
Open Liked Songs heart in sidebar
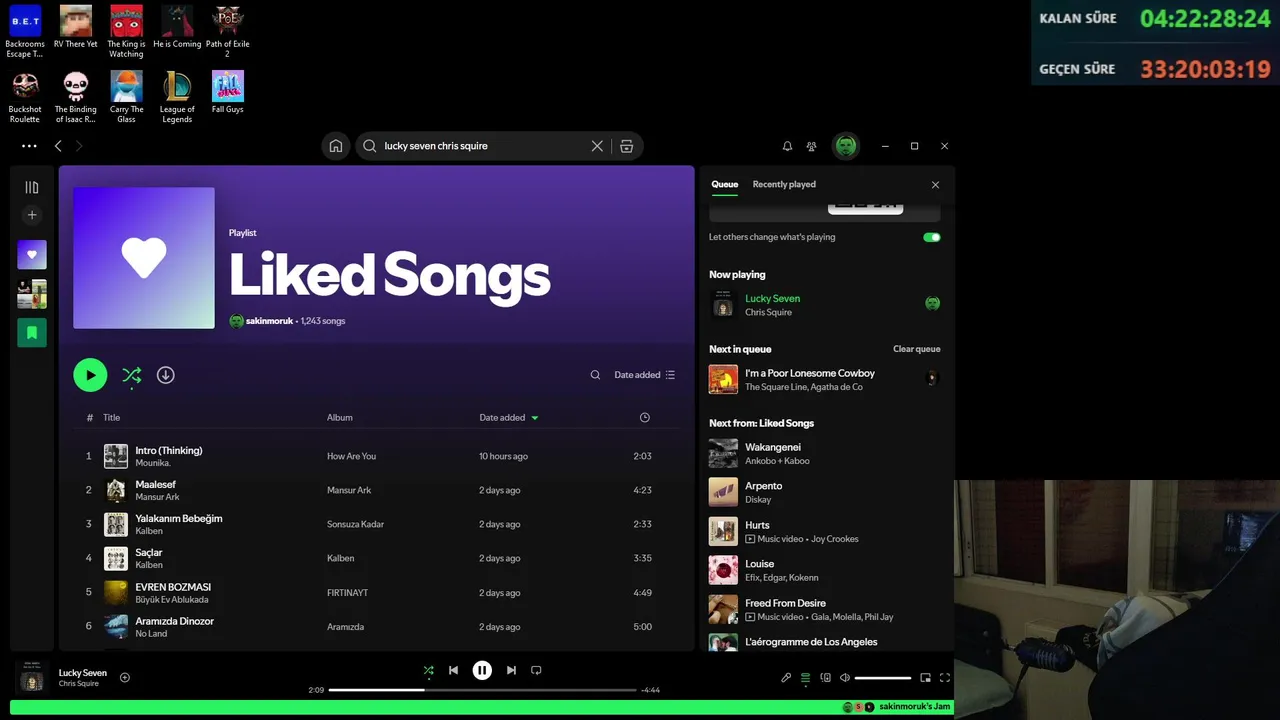[x=32, y=255]
